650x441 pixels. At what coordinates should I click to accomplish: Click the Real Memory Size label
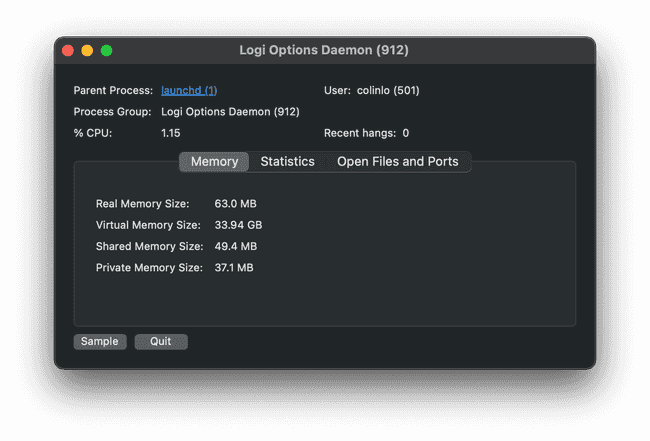click(143, 204)
